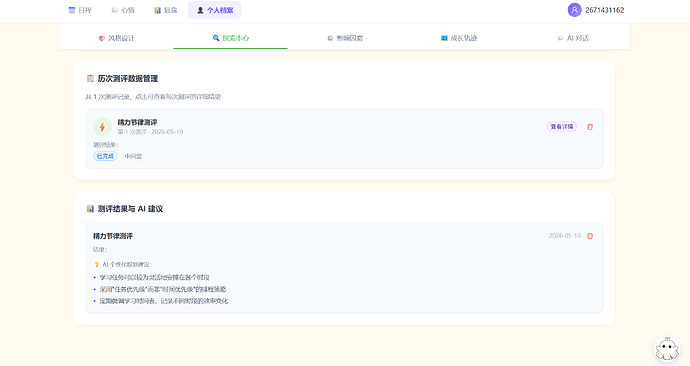Click the suggestion starting with 定期微调学习时间表
The width and height of the screenshot is (690, 366).
(x=164, y=301)
